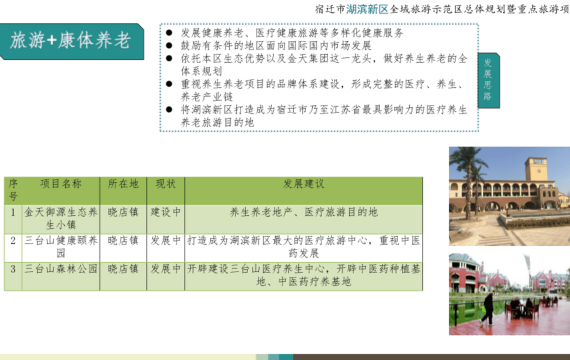The height and width of the screenshot is (360, 570).
Task: Select the 发展思路 vertical label
Action: pyautogui.click(x=489, y=80)
